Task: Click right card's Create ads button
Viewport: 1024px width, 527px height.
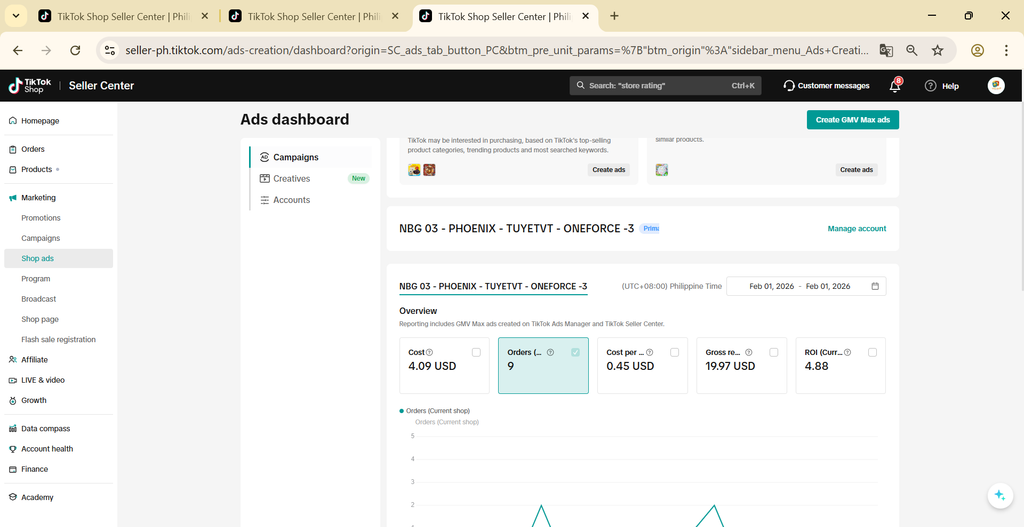Action: point(856,170)
